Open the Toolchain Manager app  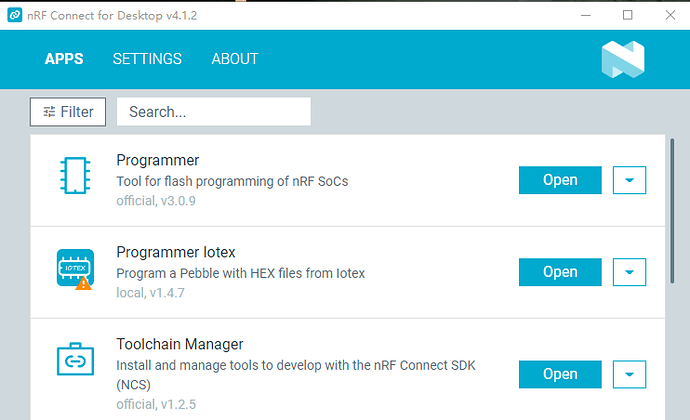[560, 374]
